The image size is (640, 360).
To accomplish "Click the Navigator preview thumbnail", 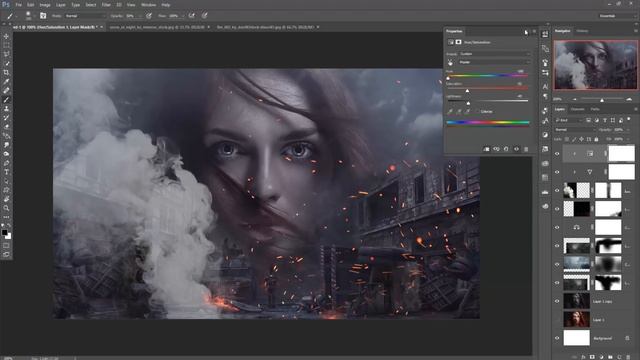I will pyautogui.click(x=596, y=65).
